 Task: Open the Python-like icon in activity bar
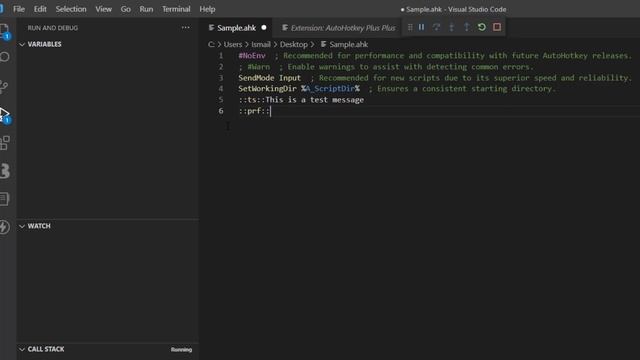point(5,171)
